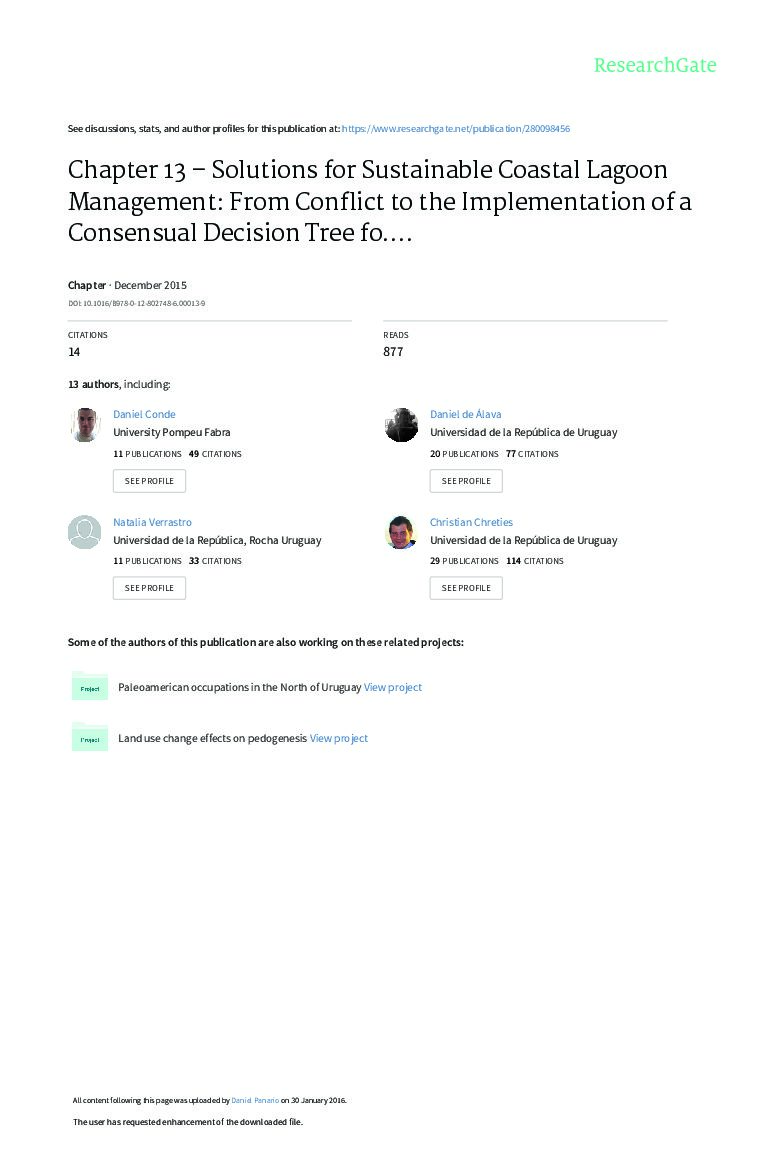Open Natalia Verrastro's author name link
This screenshot has height=1152, width=768.
pos(152,522)
